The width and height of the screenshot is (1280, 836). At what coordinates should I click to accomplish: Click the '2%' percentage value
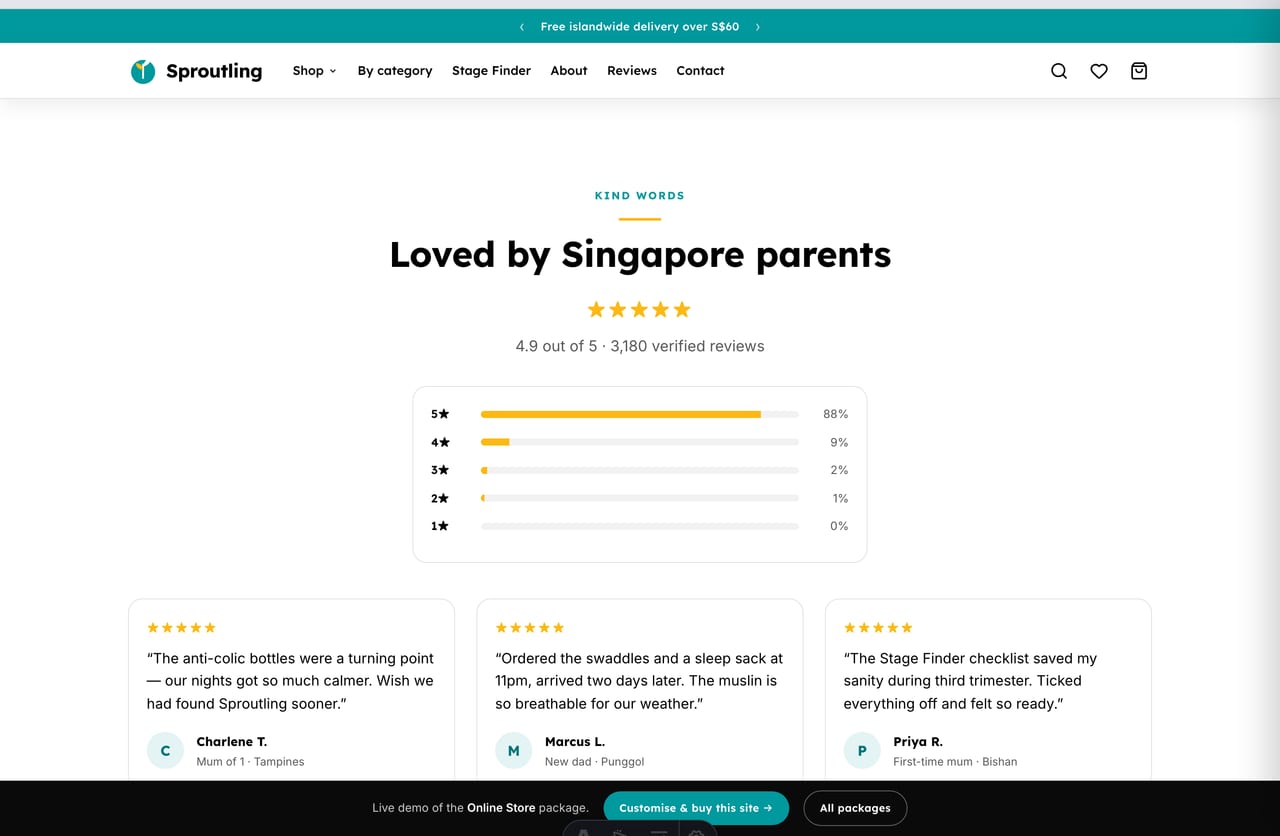click(838, 470)
